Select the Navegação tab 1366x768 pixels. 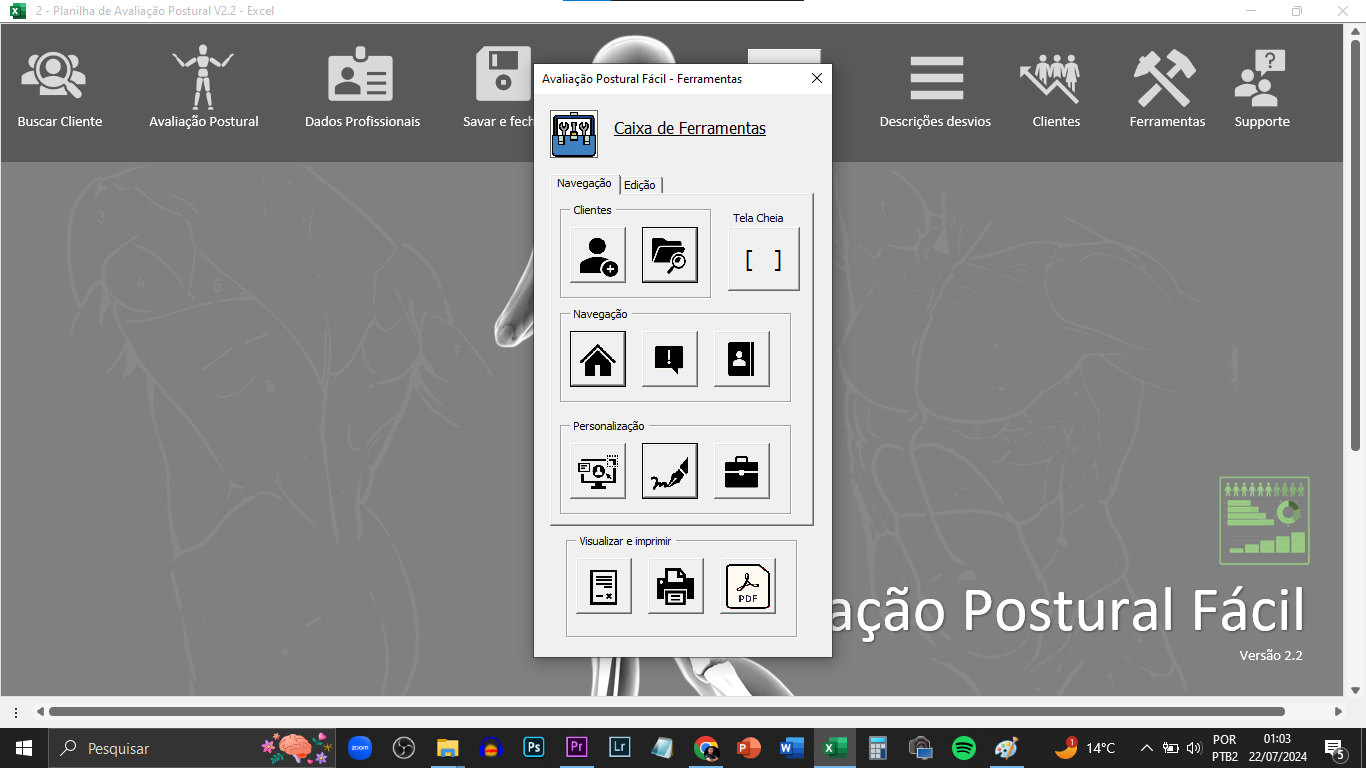[x=584, y=184]
